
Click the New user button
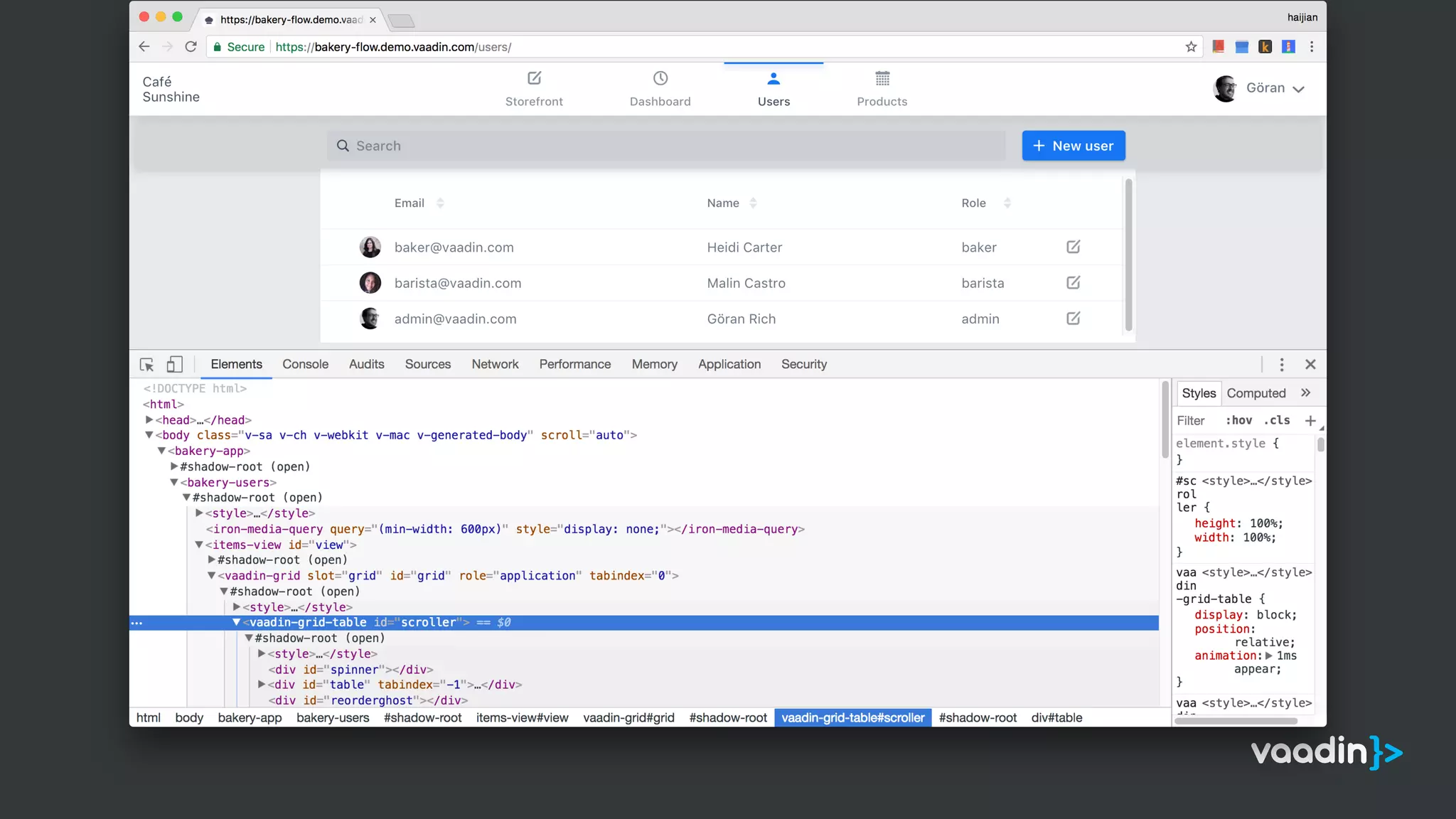[x=1073, y=146]
